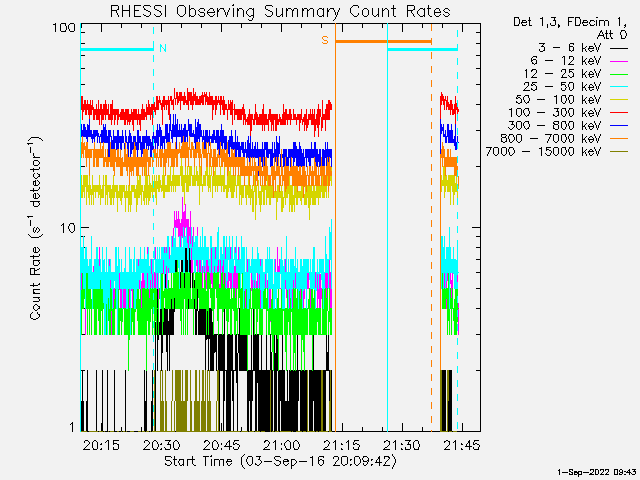640x480 pixels.
Task: Click the '20:30' x-axis tick label
Action: 162,445
